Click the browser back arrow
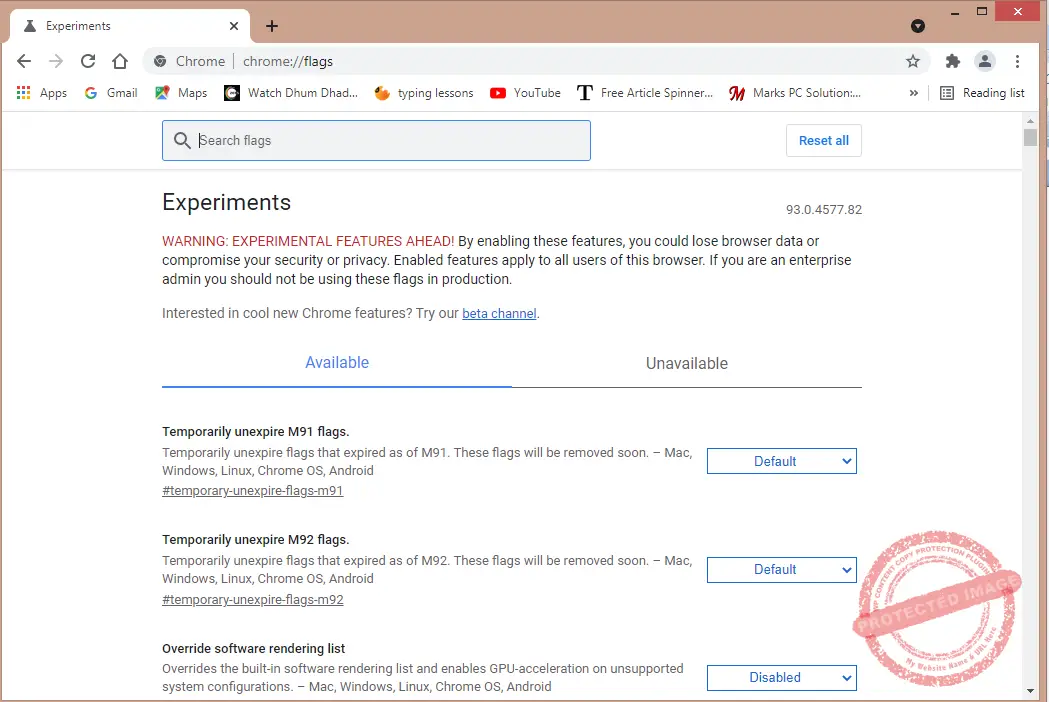The image size is (1049, 702). point(24,61)
